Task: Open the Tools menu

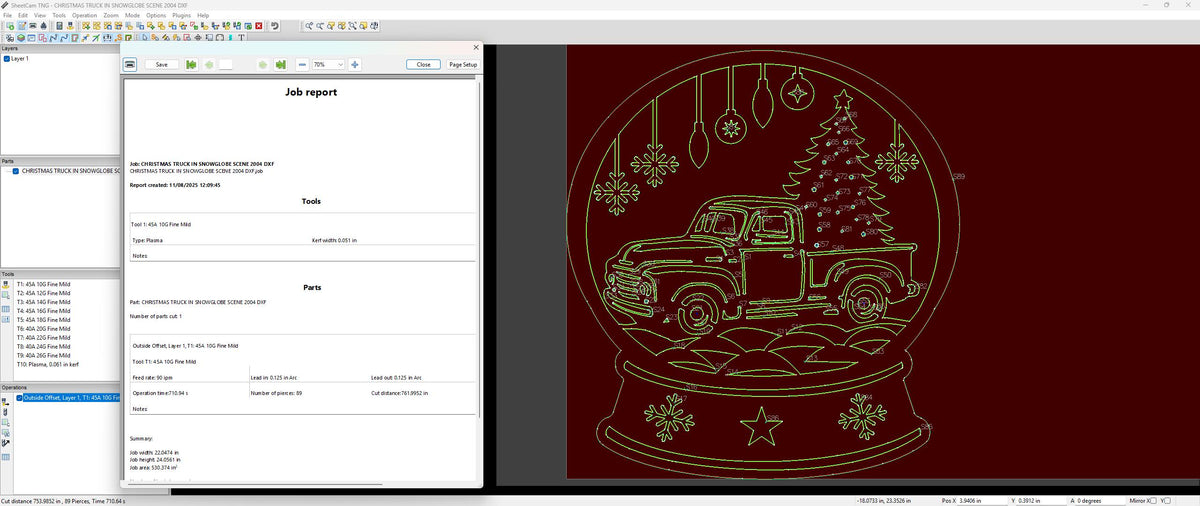Action: click(x=59, y=16)
